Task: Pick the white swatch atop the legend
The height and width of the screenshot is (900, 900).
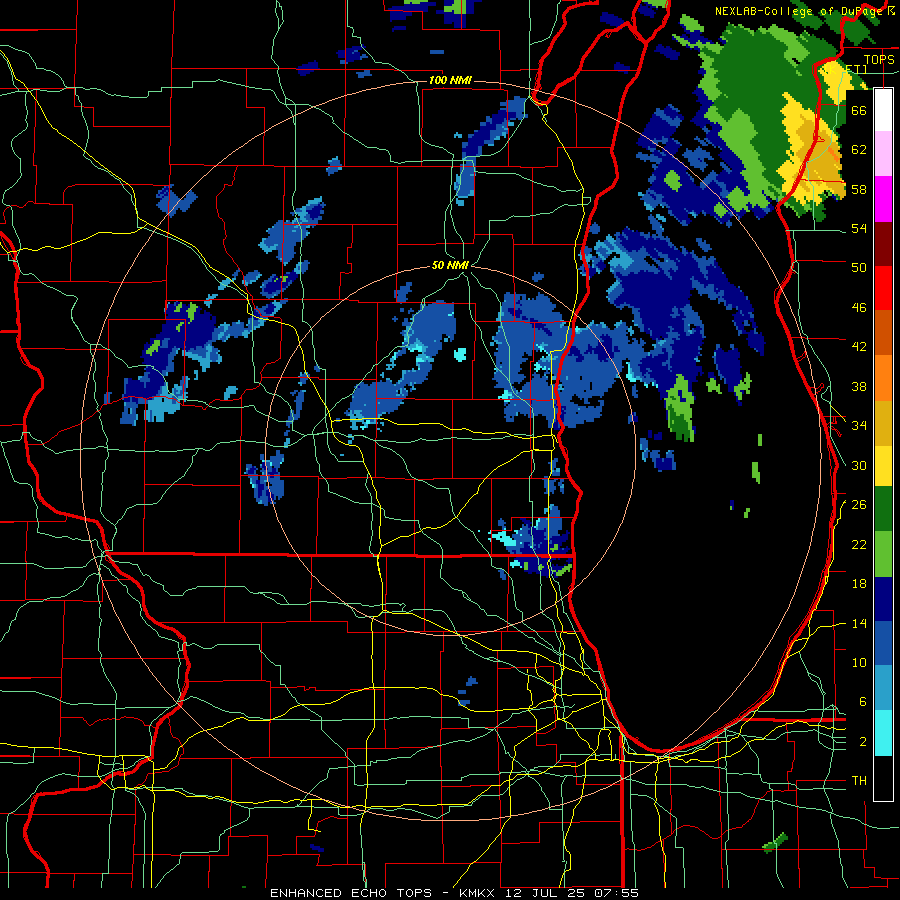Action: coord(883,110)
